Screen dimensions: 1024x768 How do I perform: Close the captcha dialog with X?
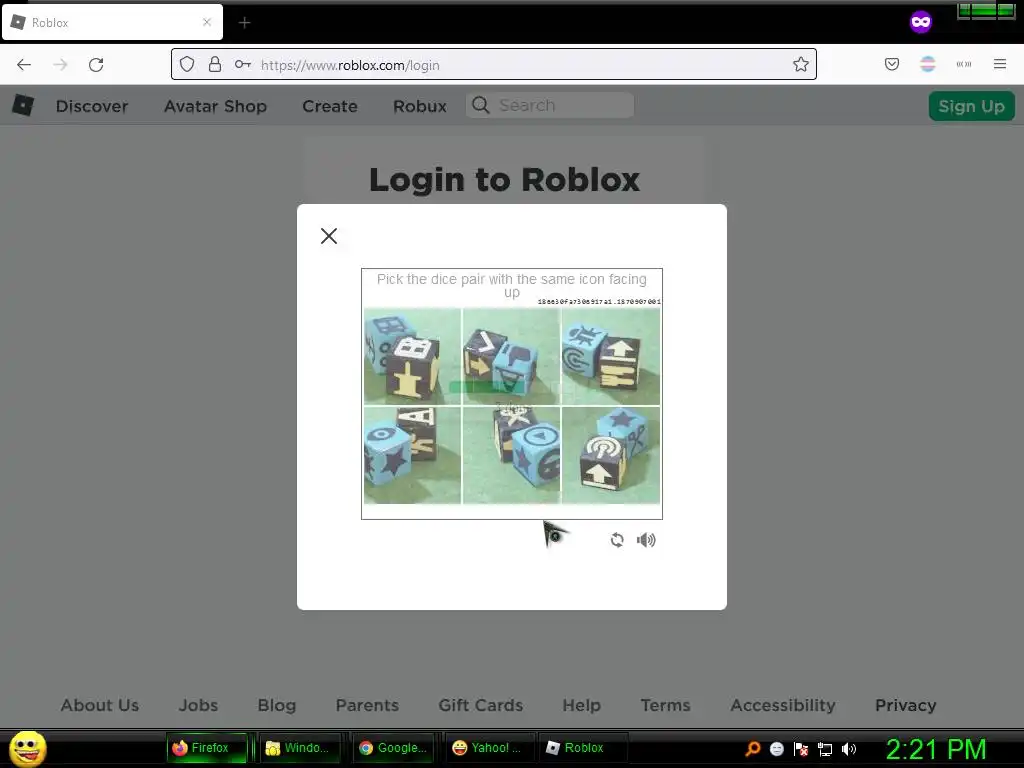[329, 236]
